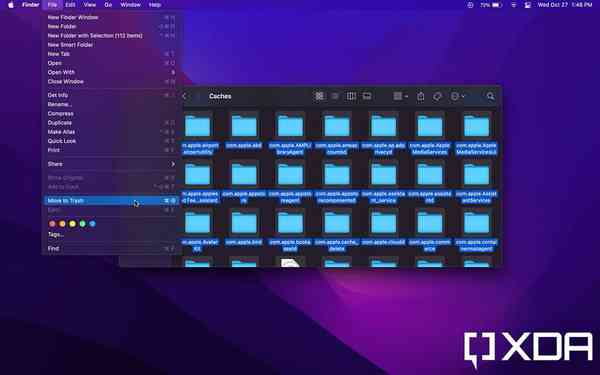Choose Make Alias from File menu

(111, 132)
